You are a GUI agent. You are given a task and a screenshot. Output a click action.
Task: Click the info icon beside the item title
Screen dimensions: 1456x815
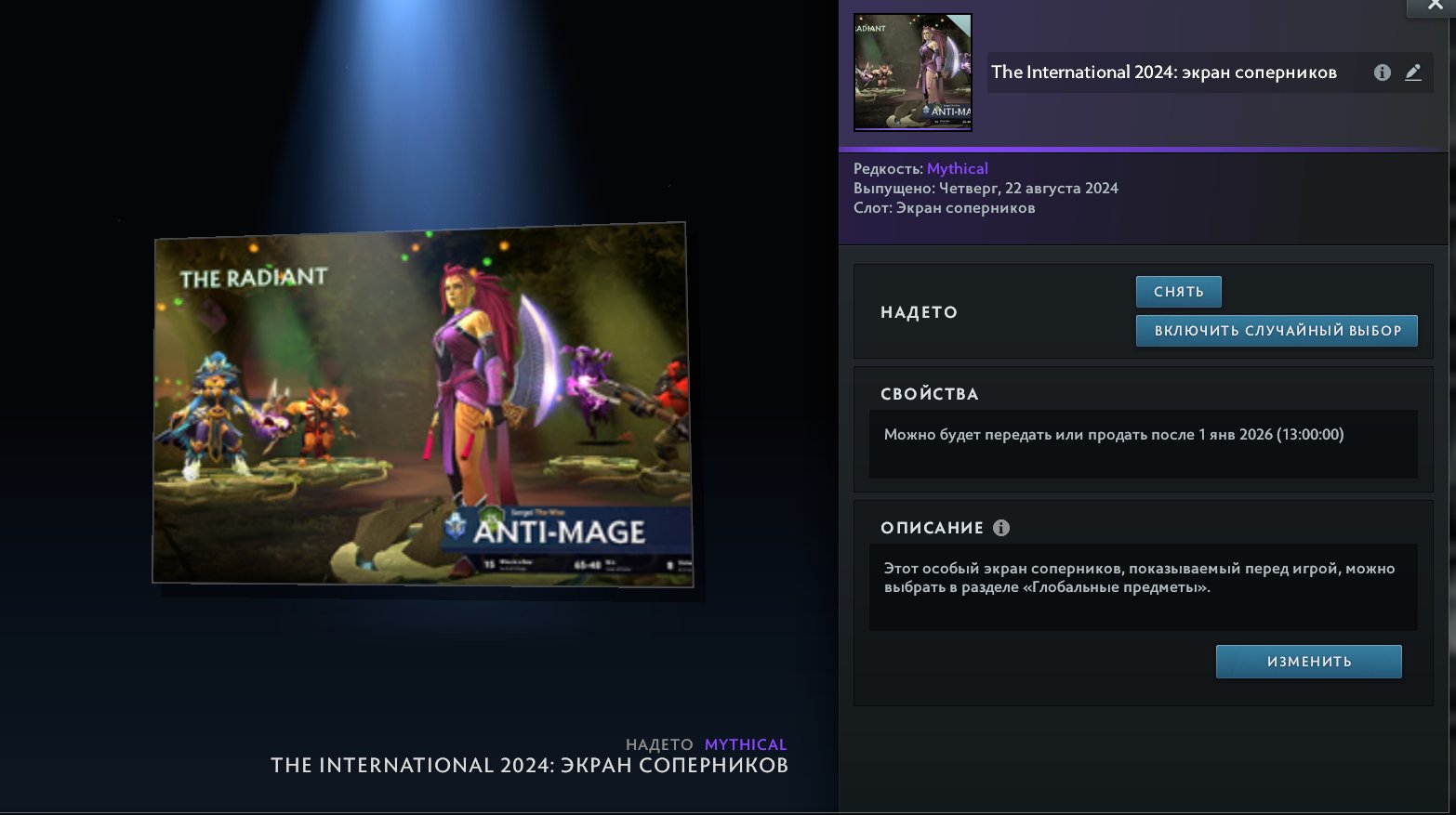pos(1383,72)
